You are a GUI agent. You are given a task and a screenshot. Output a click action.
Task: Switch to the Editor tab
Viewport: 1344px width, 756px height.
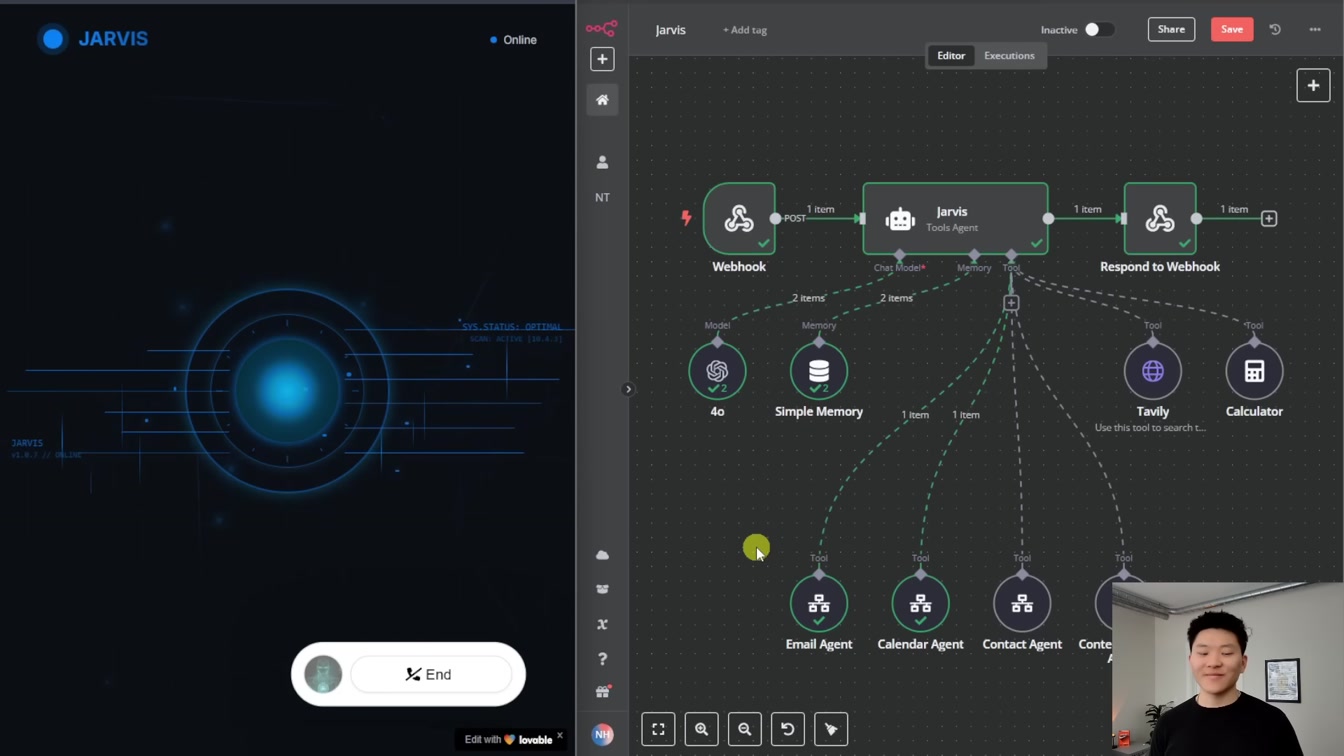click(951, 56)
